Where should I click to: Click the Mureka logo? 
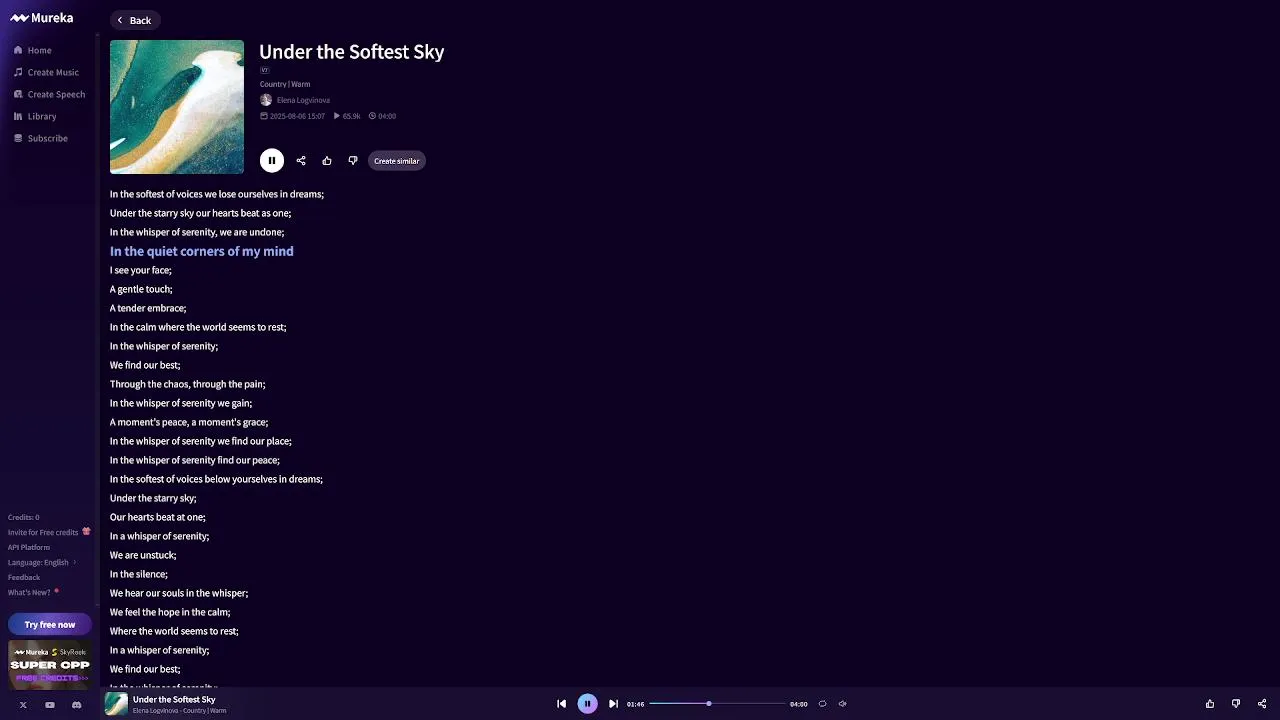tap(42, 18)
